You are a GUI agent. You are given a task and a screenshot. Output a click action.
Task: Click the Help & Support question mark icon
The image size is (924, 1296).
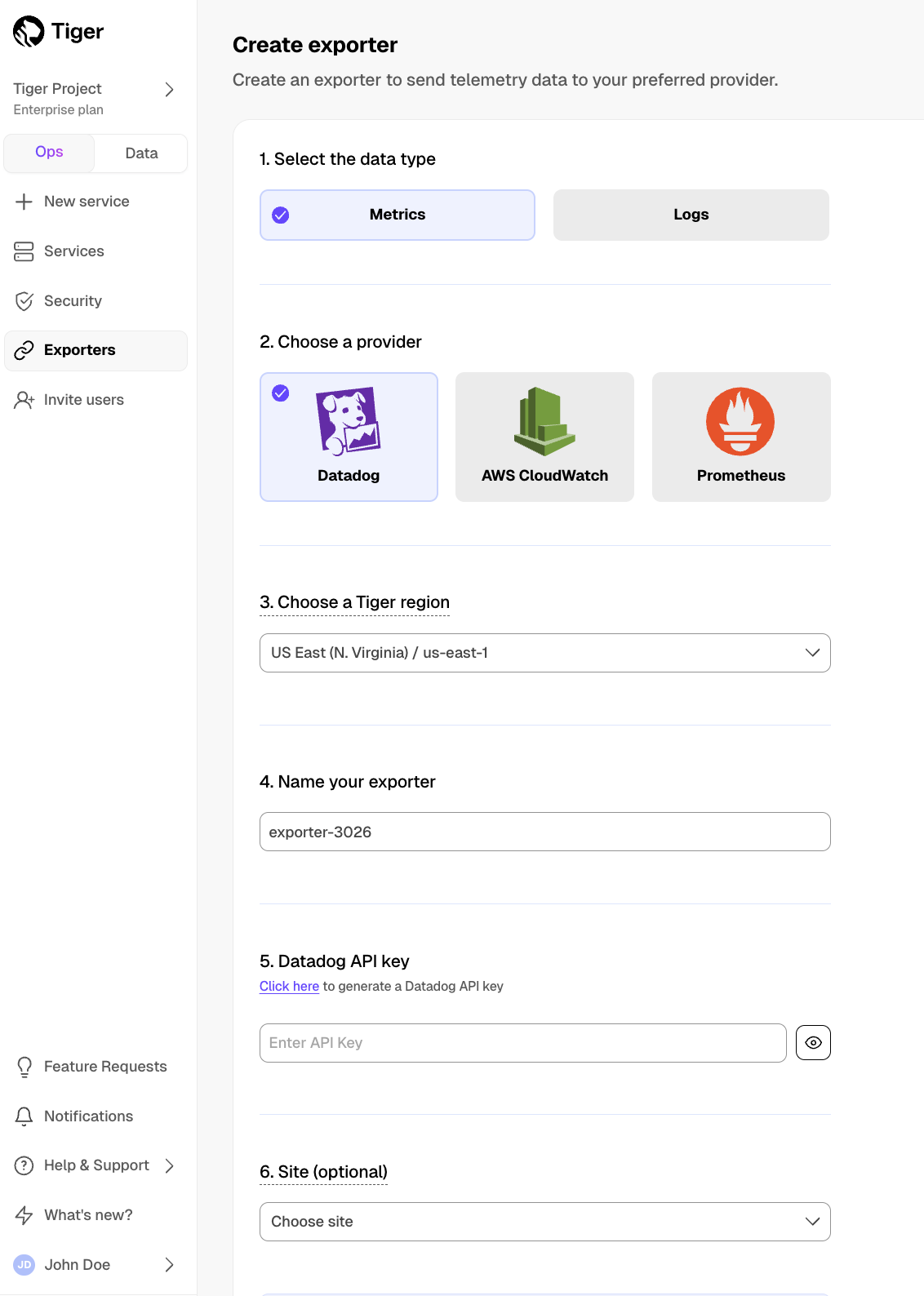coord(24,1165)
